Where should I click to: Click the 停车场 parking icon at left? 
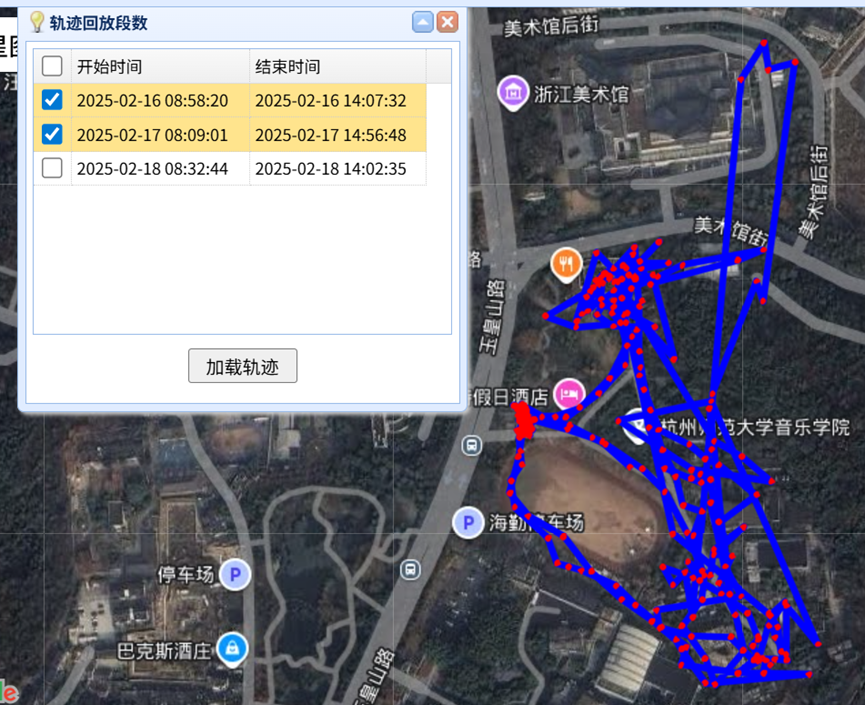pyautogui.click(x=235, y=574)
